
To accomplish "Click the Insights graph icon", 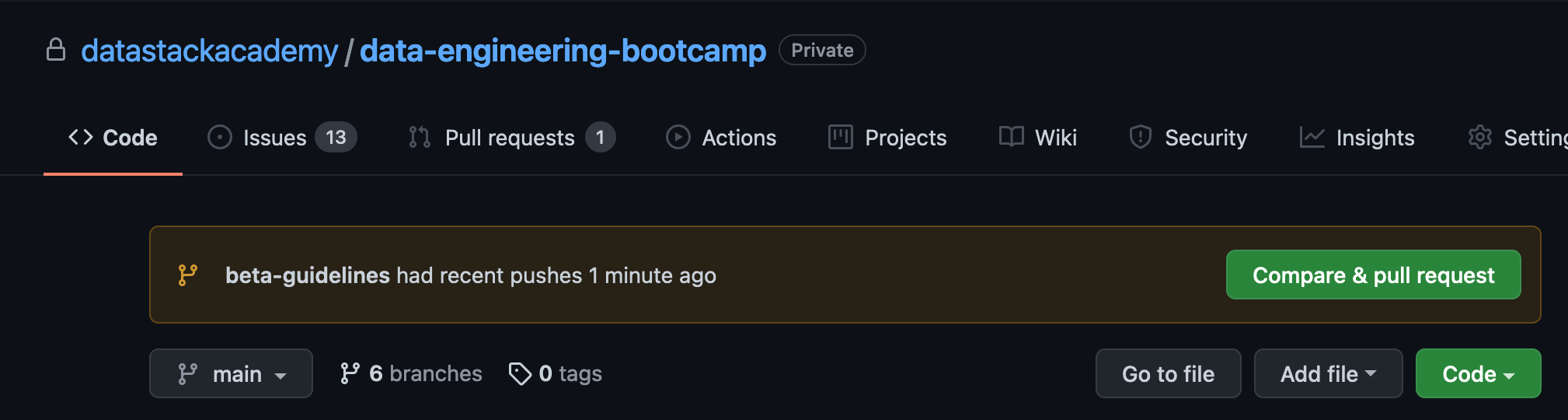I will click(1312, 138).
